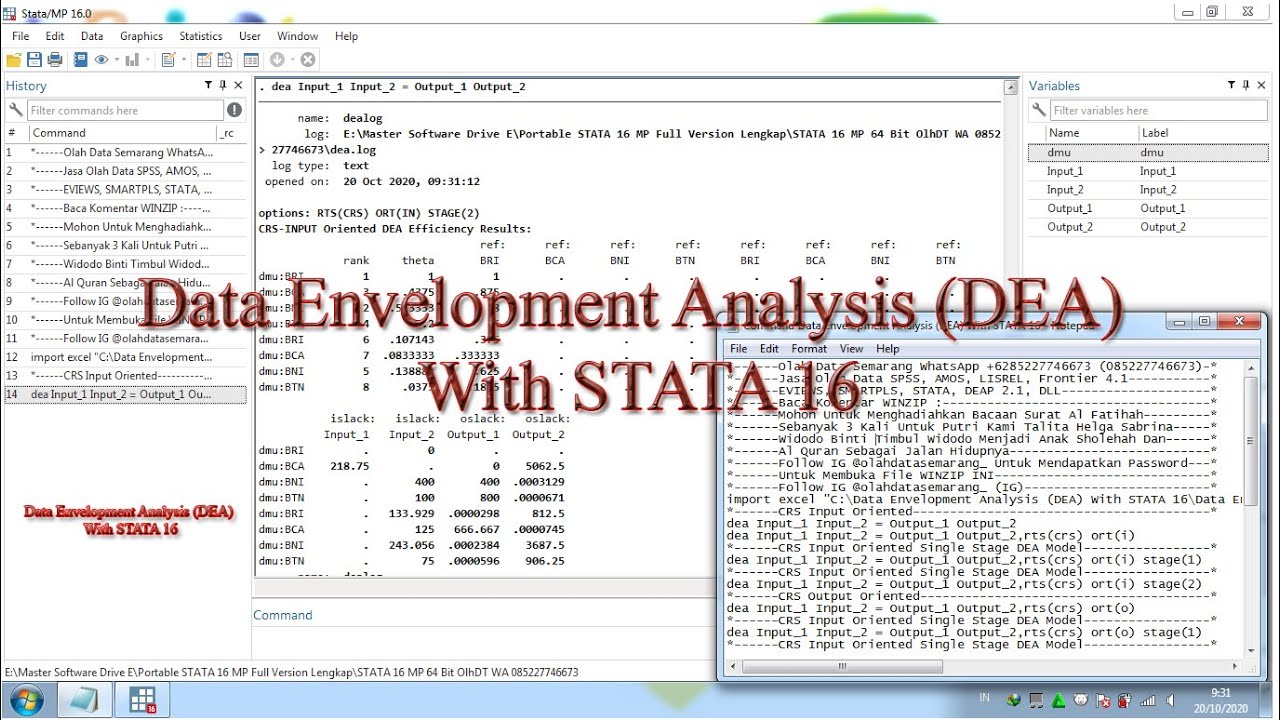
Task: Click the Break (X) toolbar icon
Action: tap(308, 60)
